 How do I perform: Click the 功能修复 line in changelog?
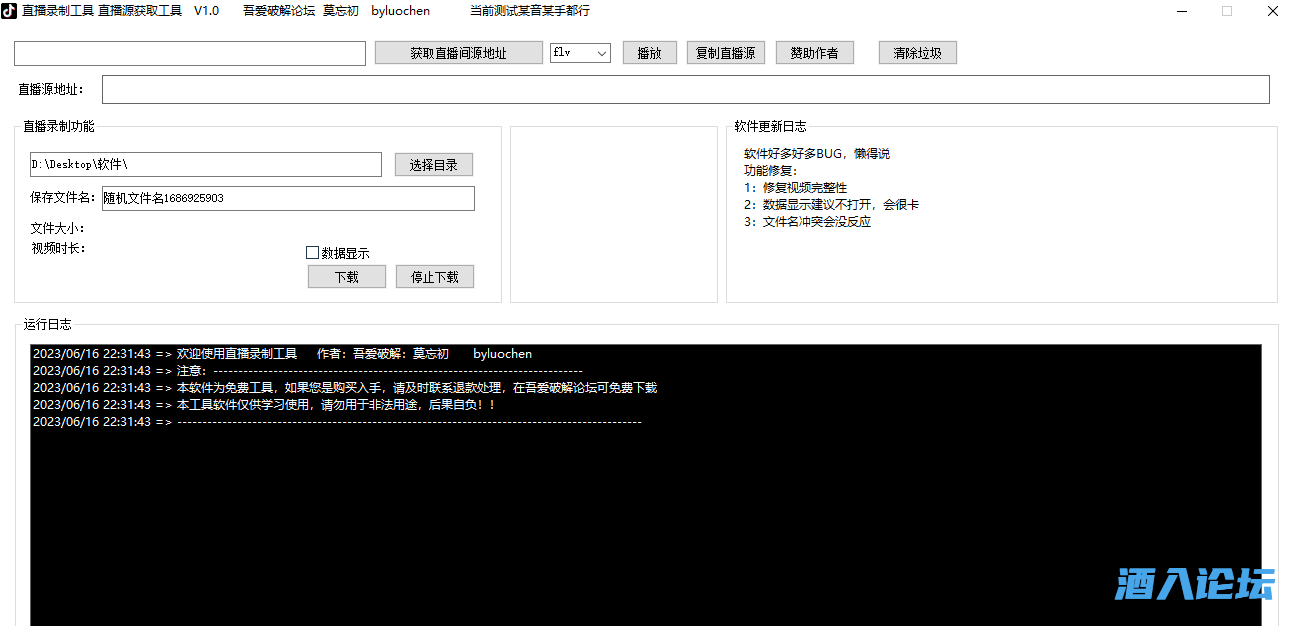coord(771,171)
